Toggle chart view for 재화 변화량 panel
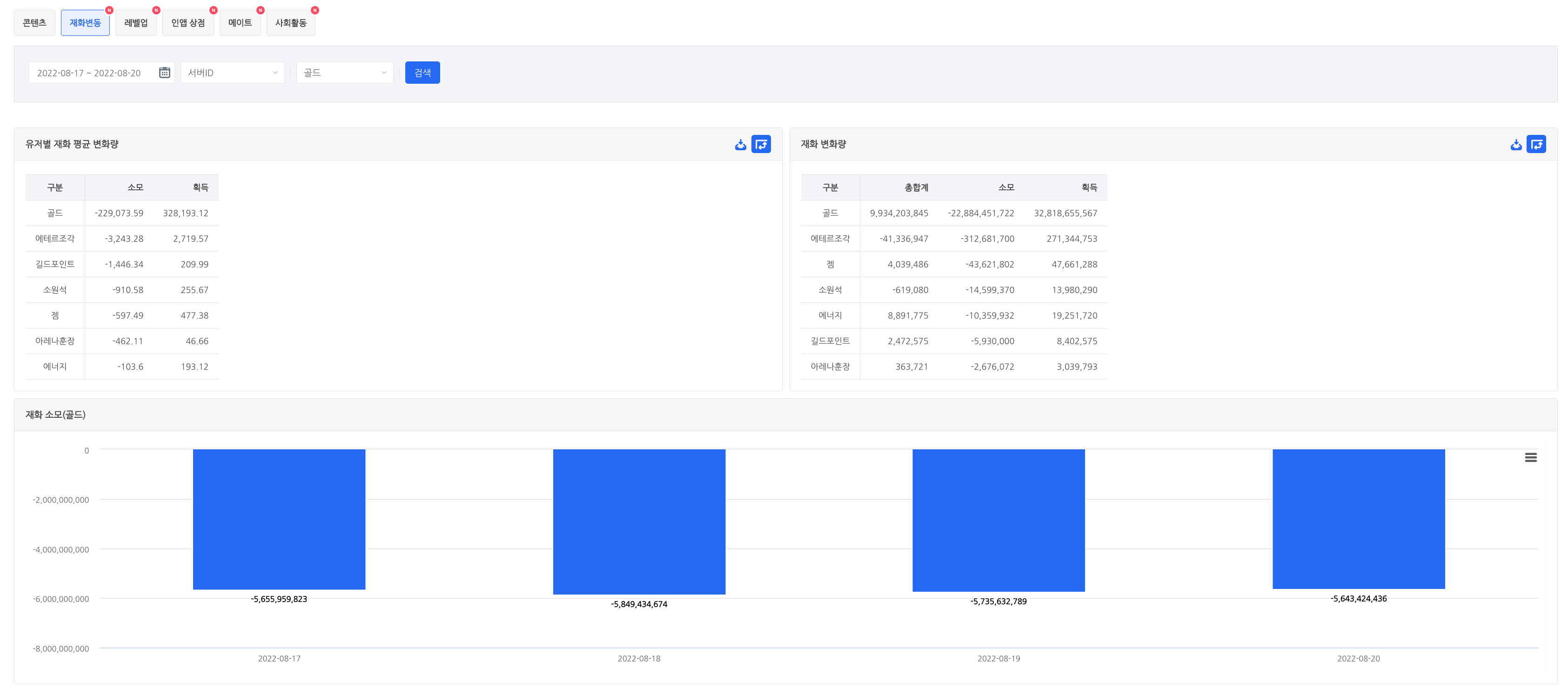The width and height of the screenshot is (1568, 695). 1536,144
